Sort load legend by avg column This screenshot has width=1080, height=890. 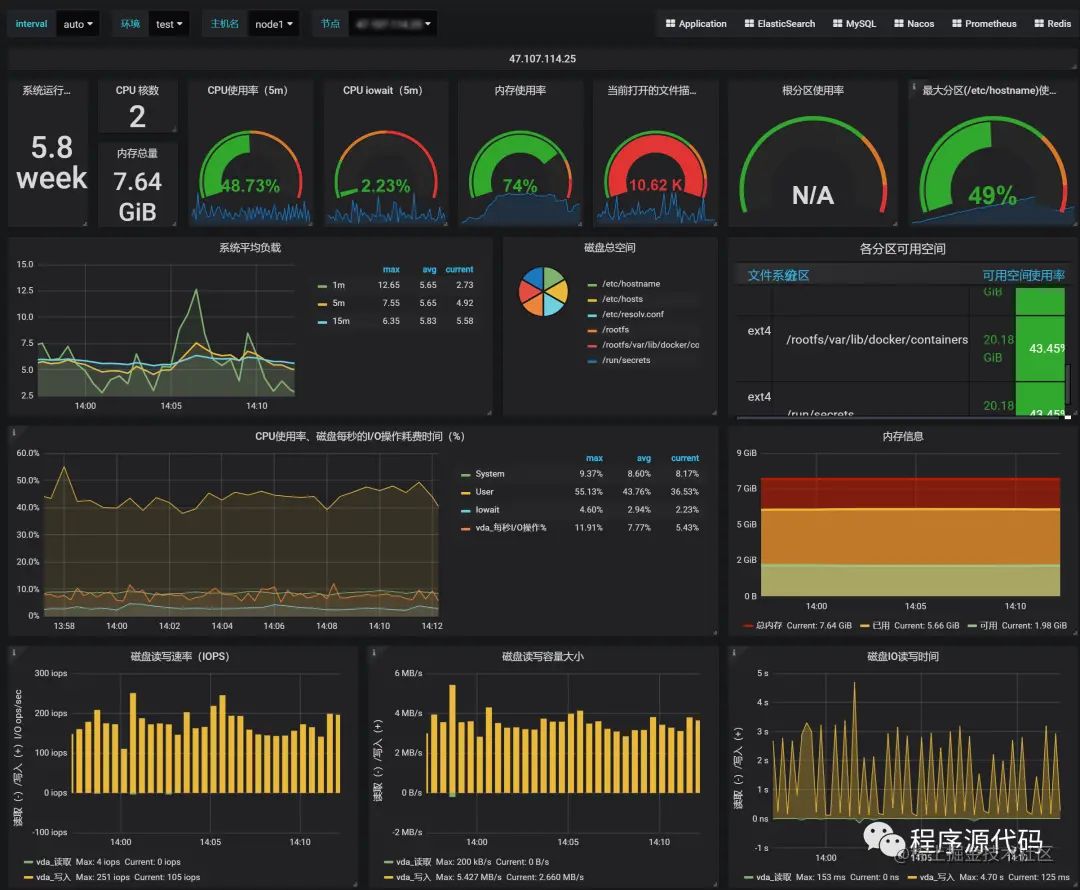tap(429, 269)
